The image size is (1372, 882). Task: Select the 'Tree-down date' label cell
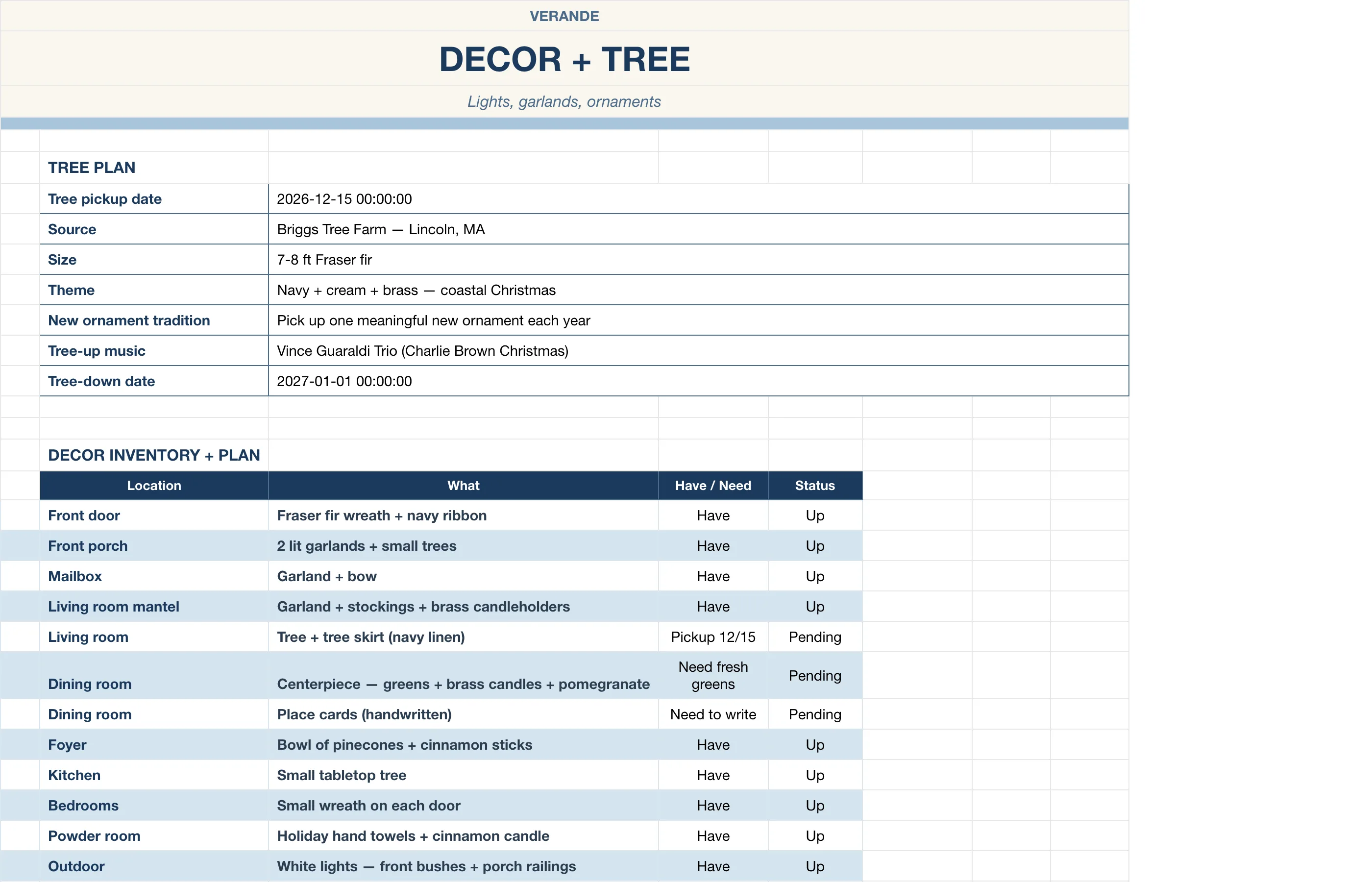click(154, 381)
